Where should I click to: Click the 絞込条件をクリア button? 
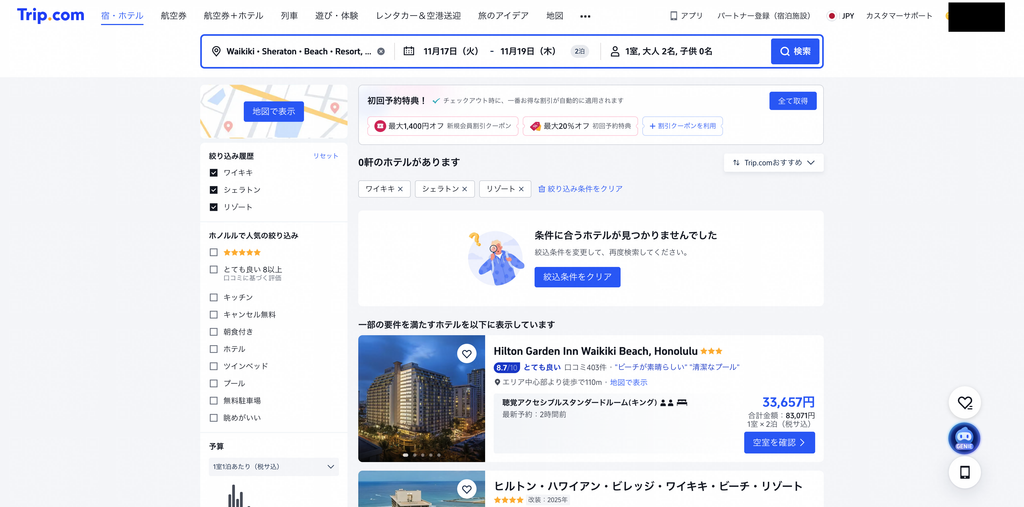point(577,277)
